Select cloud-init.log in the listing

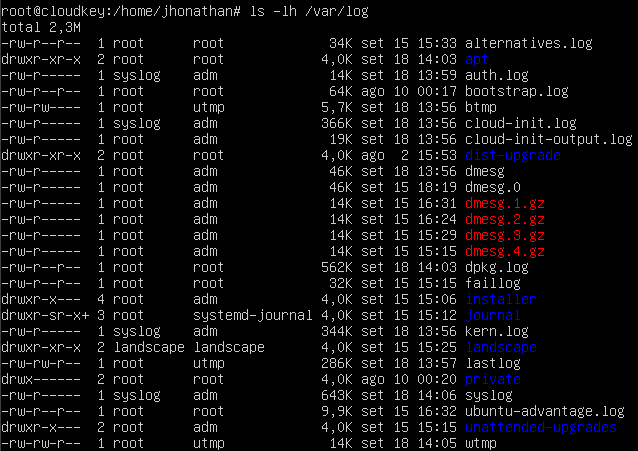point(520,123)
